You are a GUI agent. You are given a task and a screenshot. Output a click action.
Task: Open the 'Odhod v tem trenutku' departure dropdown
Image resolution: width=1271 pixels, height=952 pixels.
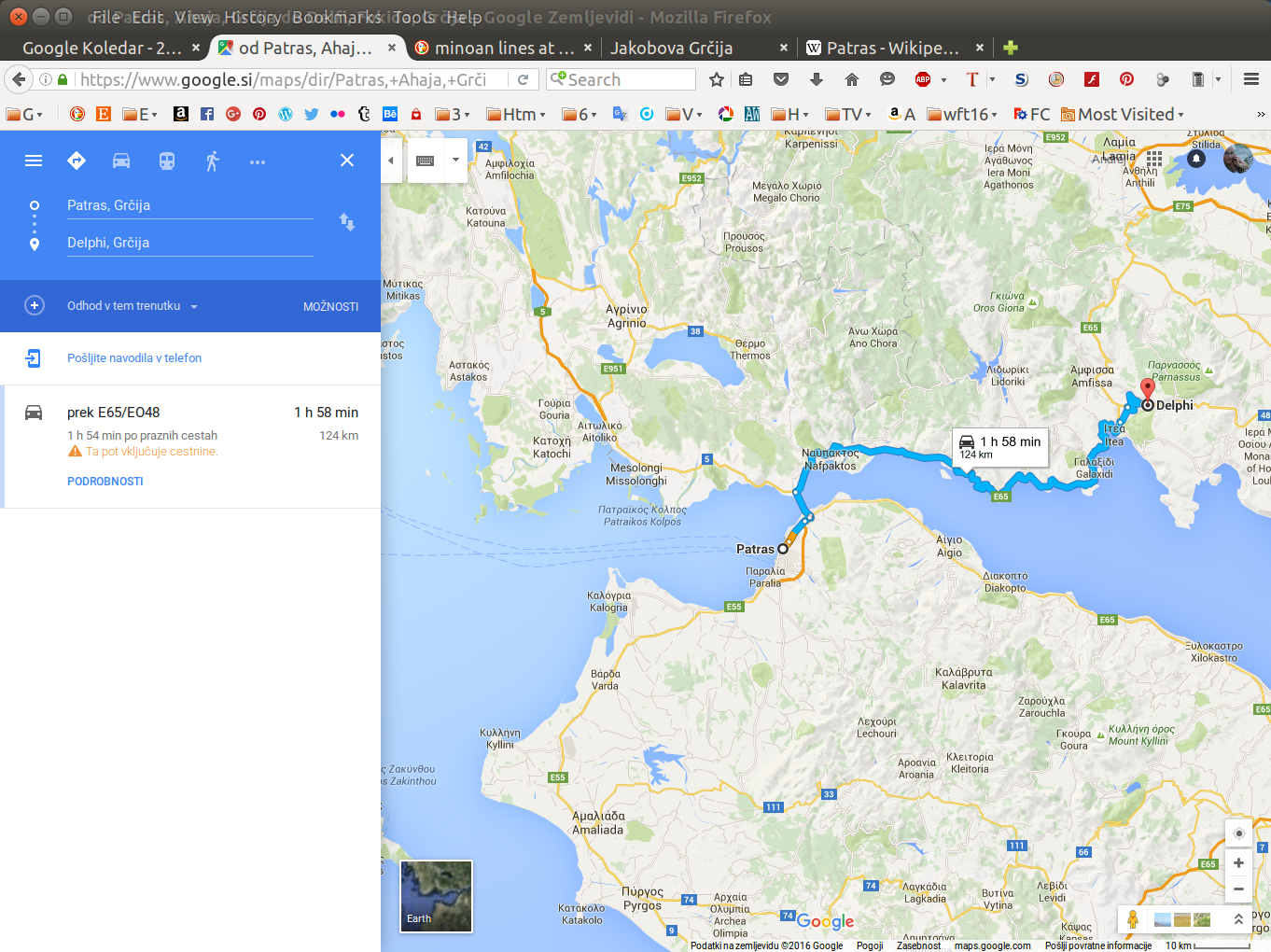pyautogui.click(x=133, y=306)
